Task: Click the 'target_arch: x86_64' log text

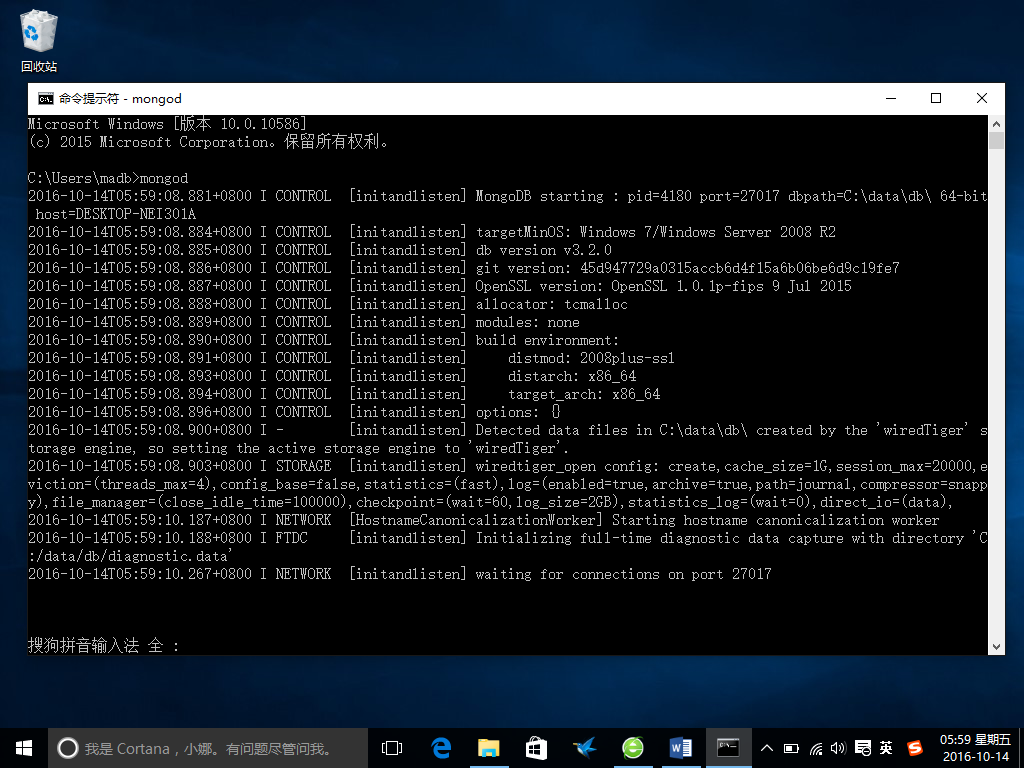Action: 584,394
